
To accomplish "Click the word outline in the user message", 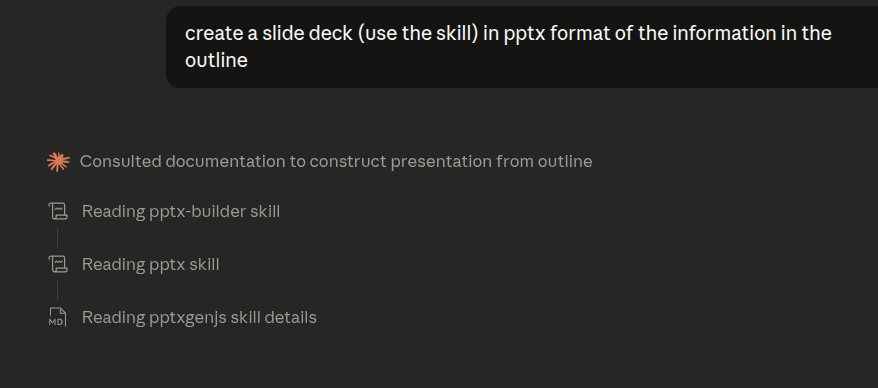I will point(216,60).
